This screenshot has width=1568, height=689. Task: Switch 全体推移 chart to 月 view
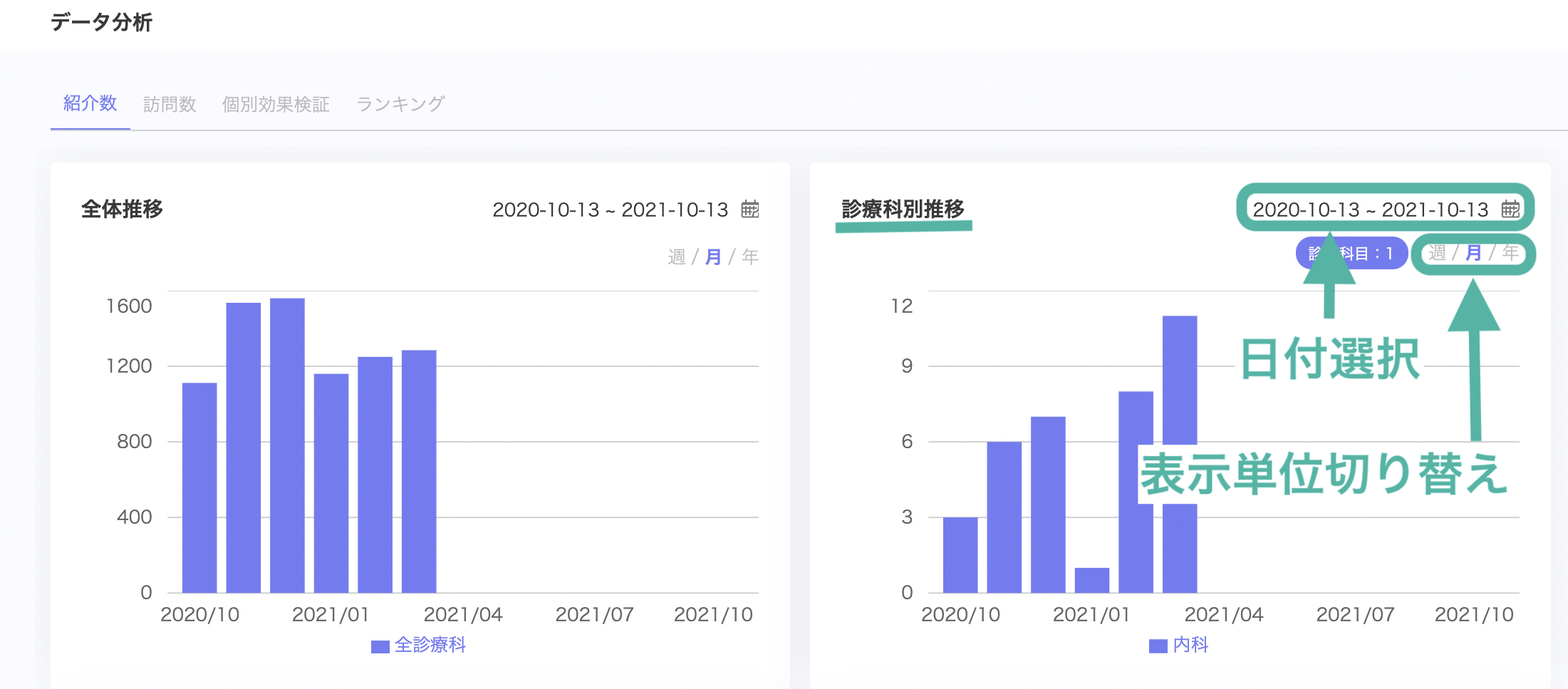point(713,257)
